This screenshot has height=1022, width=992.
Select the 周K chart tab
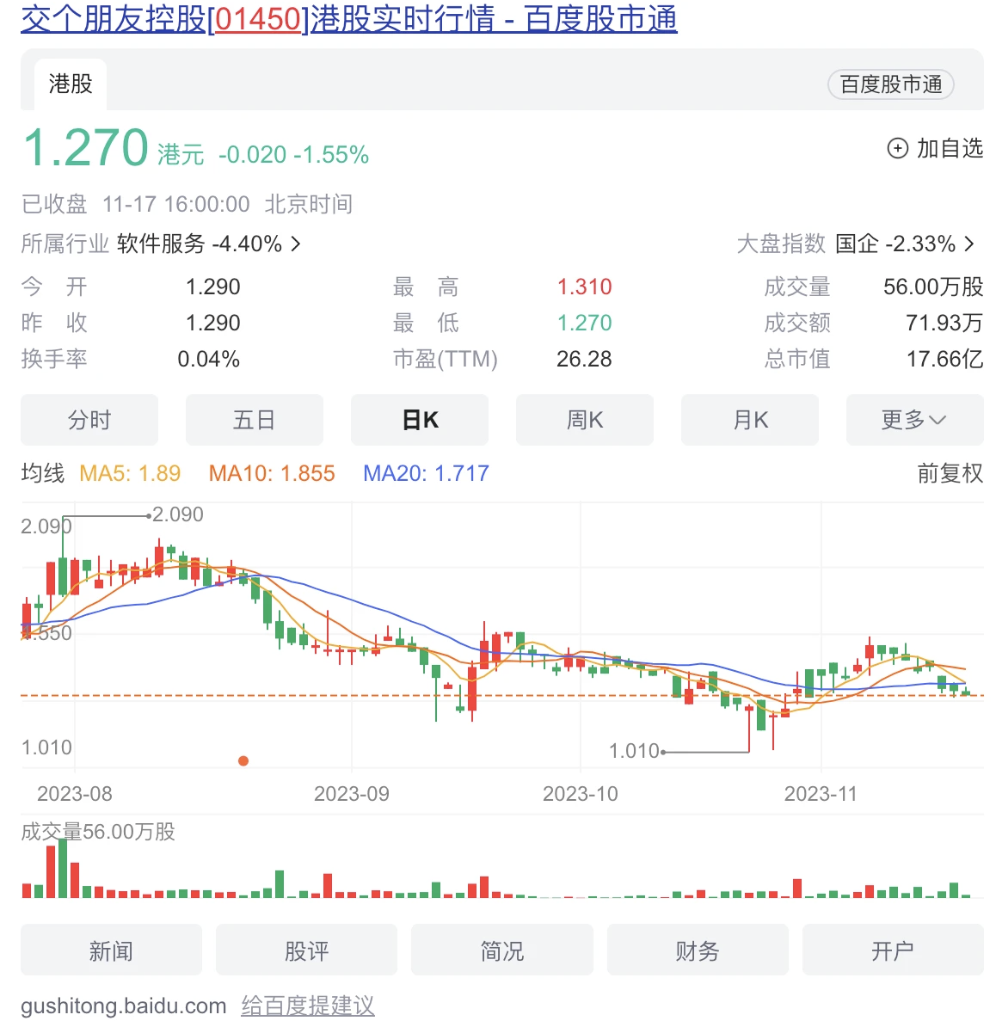(x=584, y=420)
